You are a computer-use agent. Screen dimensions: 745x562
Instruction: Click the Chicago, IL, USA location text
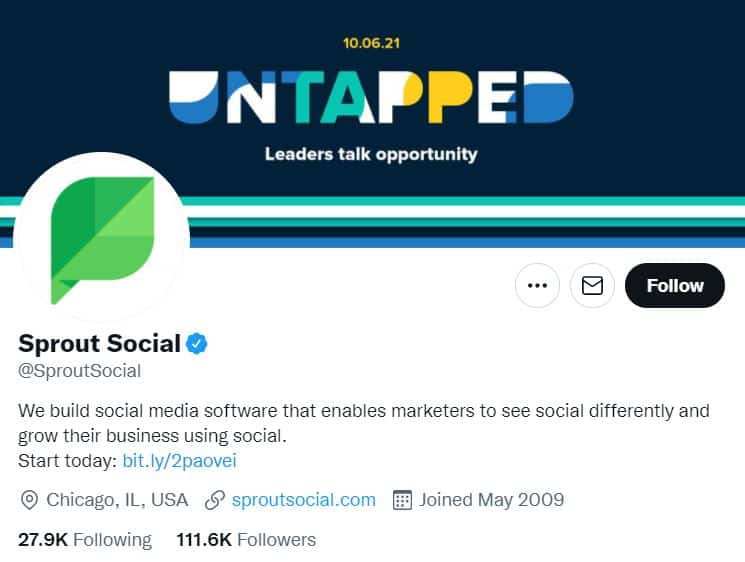117,499
